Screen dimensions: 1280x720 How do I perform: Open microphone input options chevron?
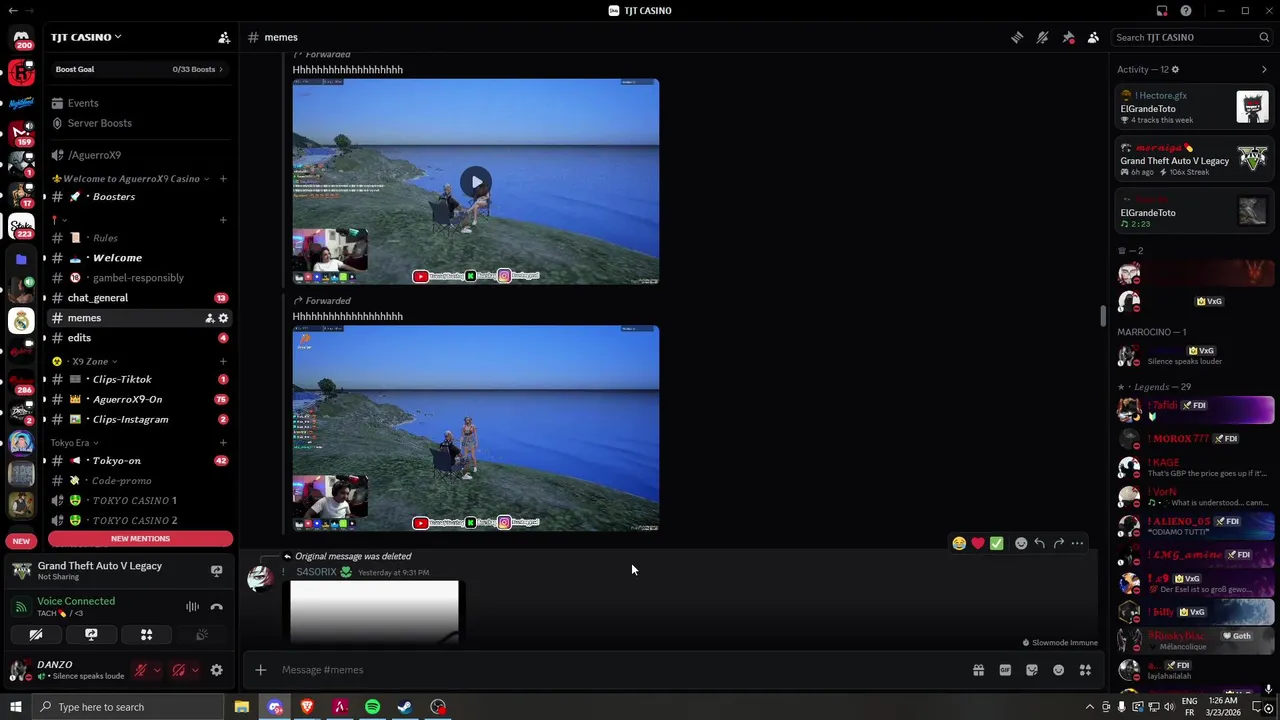coord(156,670)
